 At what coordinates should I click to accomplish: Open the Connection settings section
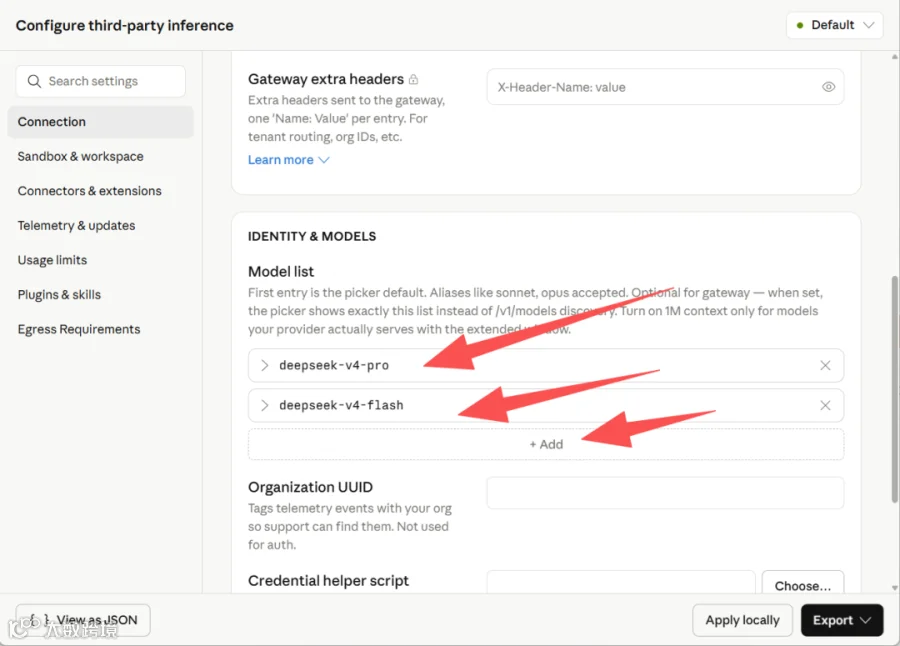(100, 122)
